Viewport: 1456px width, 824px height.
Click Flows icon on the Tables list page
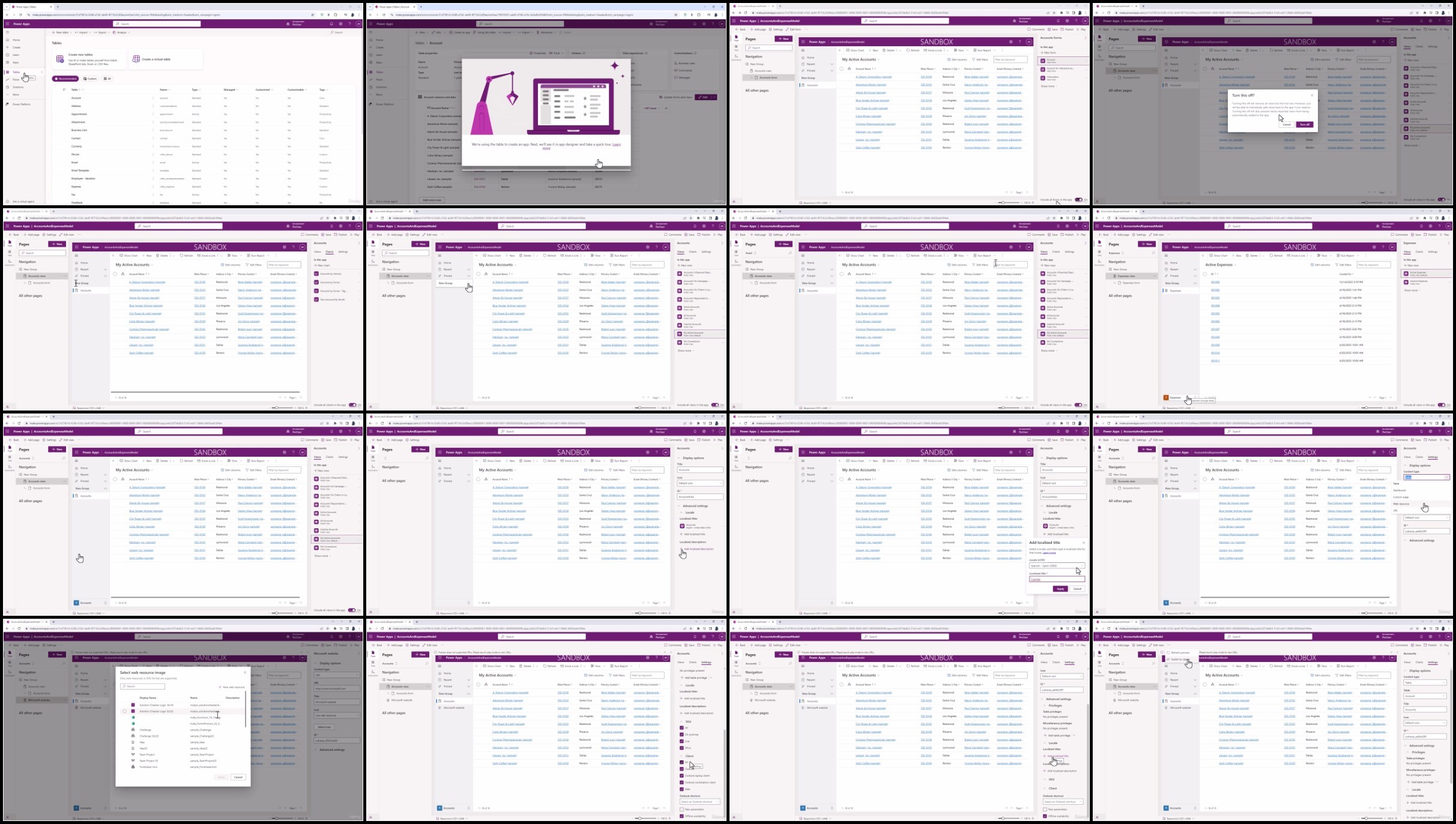click(x=8, y=80)
